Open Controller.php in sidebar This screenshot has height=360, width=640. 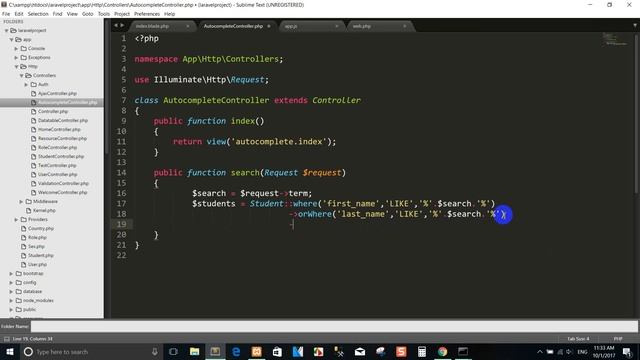click(x=53, y=111)
